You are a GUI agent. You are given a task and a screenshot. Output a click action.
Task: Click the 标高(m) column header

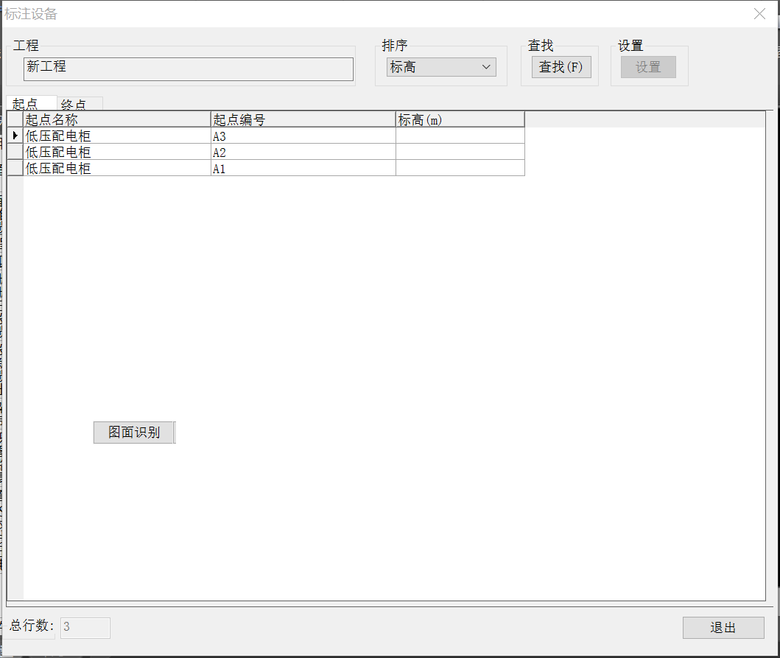[459, 119]
